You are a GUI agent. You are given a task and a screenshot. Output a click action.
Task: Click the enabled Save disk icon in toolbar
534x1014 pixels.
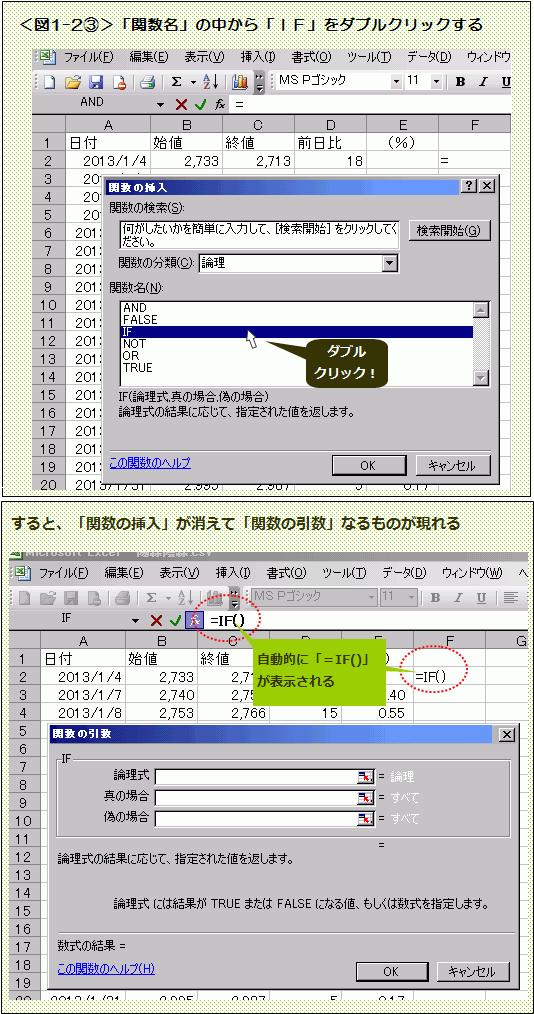(96, 82)
